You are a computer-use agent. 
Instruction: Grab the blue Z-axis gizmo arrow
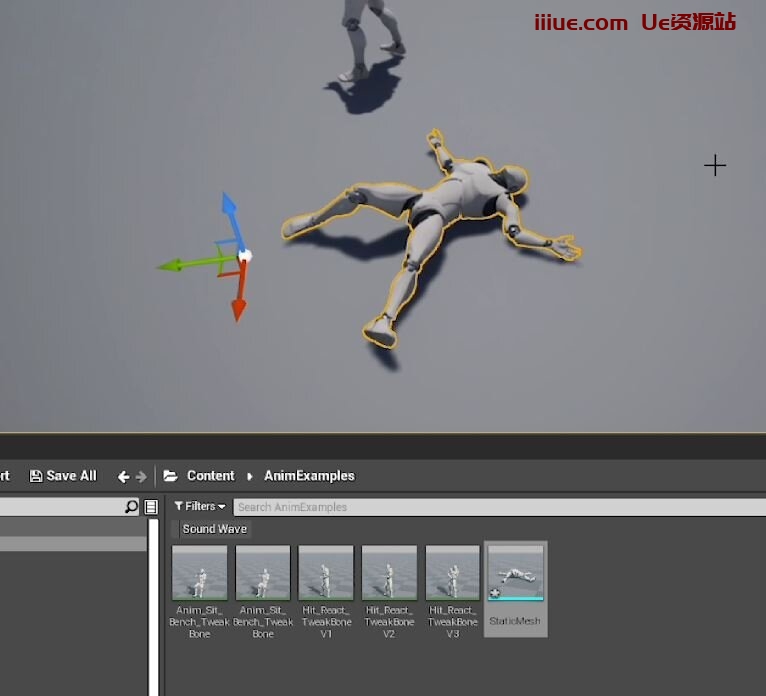(x=230, y=209)
